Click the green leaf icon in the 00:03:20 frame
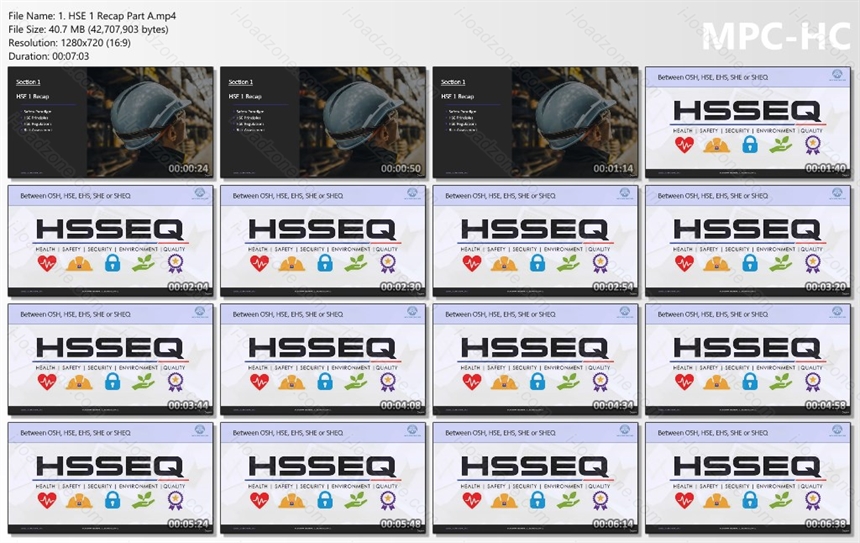The height and width of the screenshot is (543, 860). click(780, 263)
